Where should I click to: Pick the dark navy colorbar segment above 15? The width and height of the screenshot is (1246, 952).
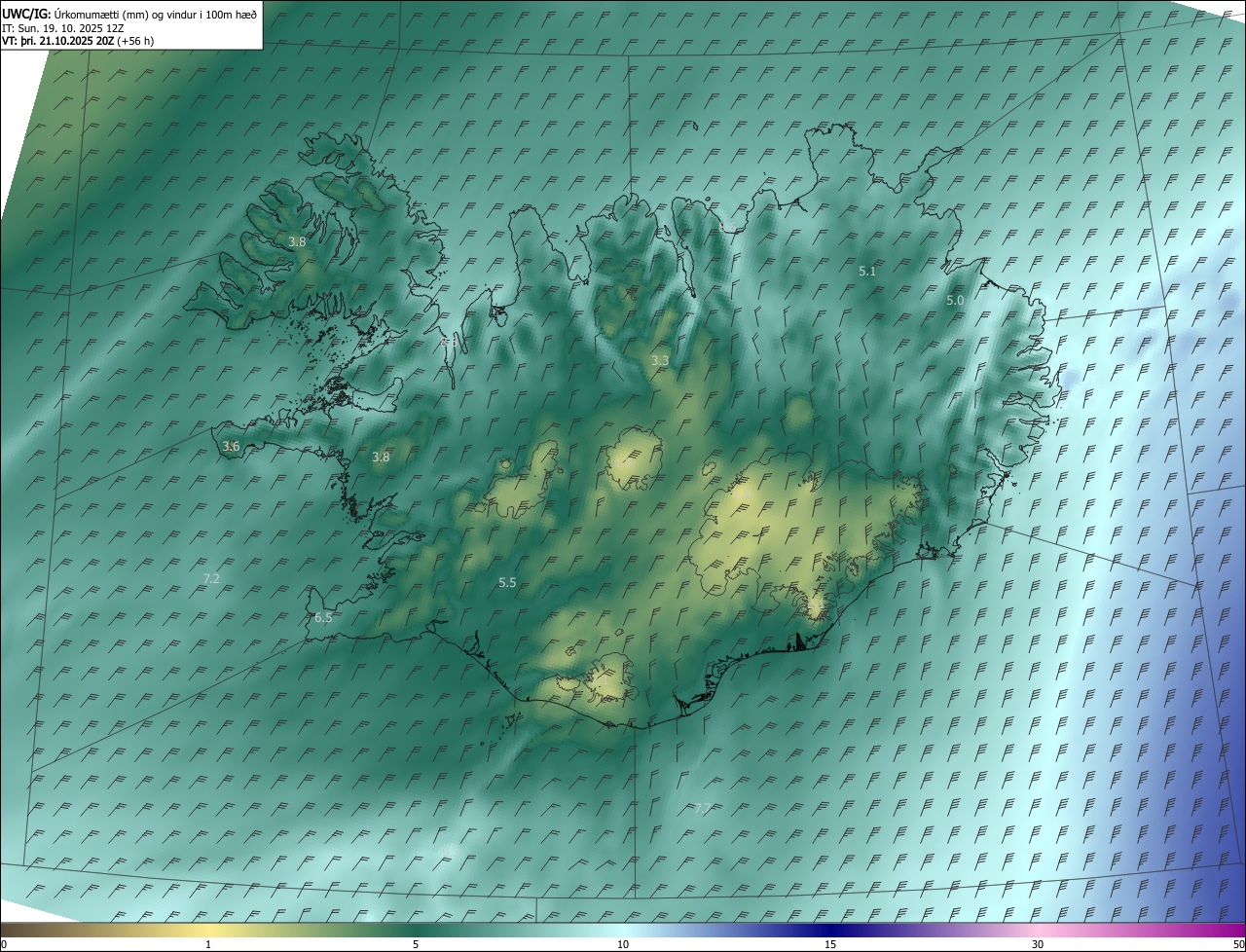click(x=830, y=930)
